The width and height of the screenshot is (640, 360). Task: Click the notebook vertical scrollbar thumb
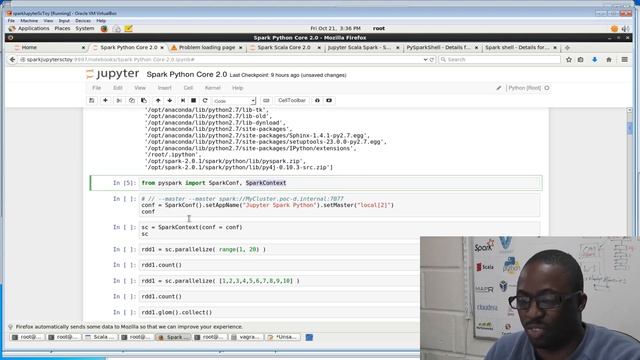pos(629,128)
